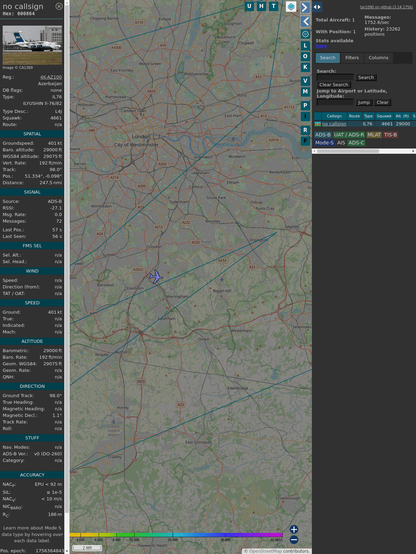Toggle the Mode-S source filter
Screen dimensions: 416x554
[324, 143]
